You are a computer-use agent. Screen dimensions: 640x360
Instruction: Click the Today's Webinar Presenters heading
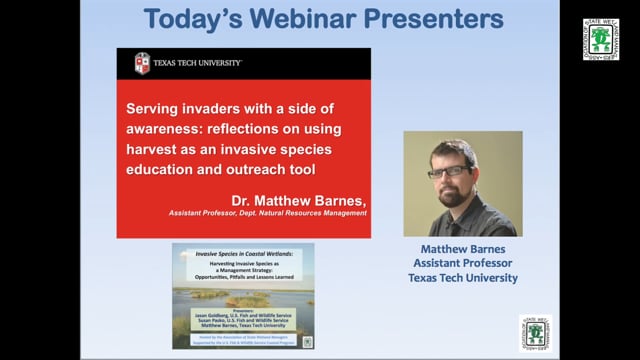pos(324,19)
